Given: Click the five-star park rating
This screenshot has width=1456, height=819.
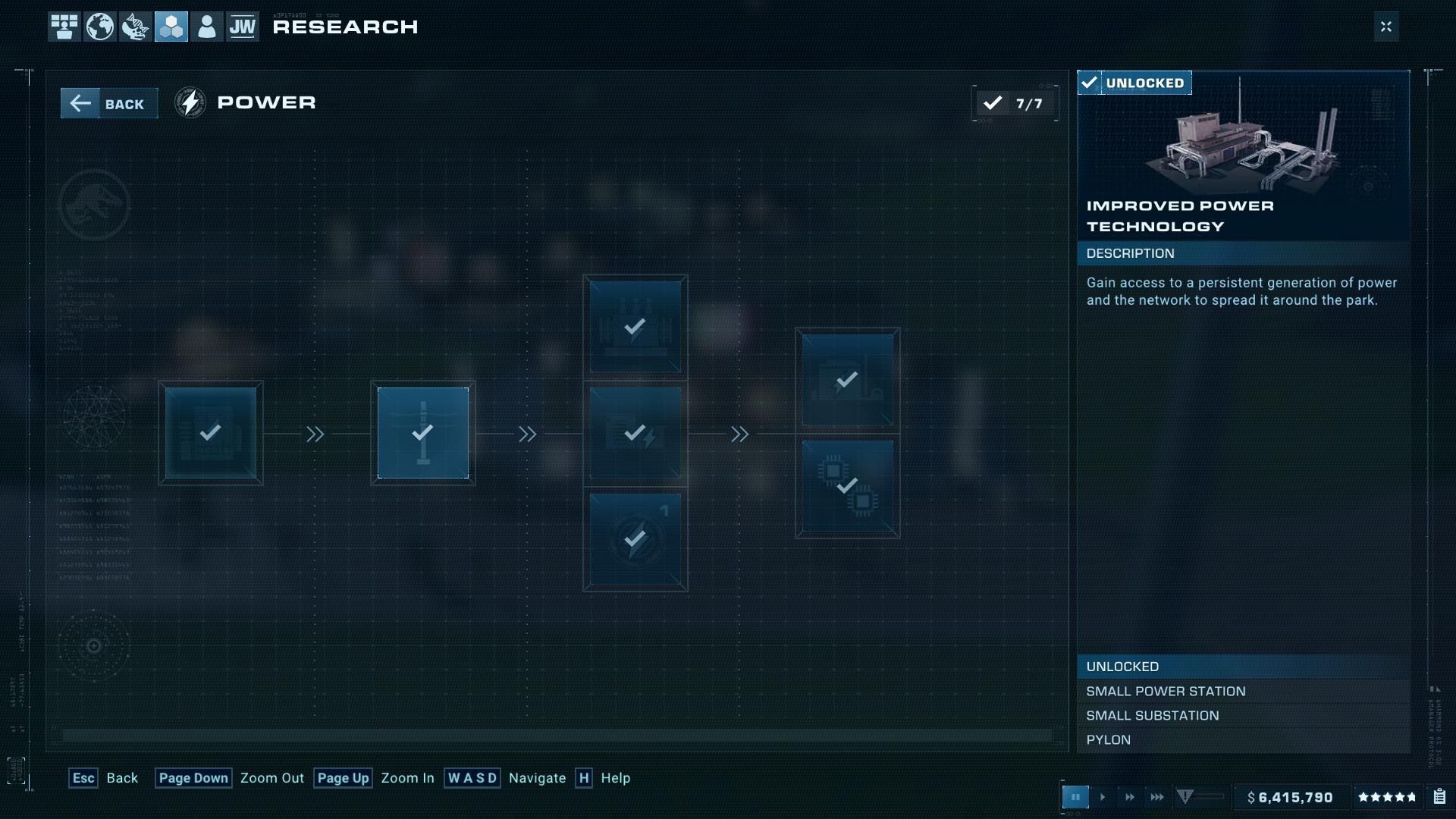Looking at the screenshot, I should click(1387, 797).
